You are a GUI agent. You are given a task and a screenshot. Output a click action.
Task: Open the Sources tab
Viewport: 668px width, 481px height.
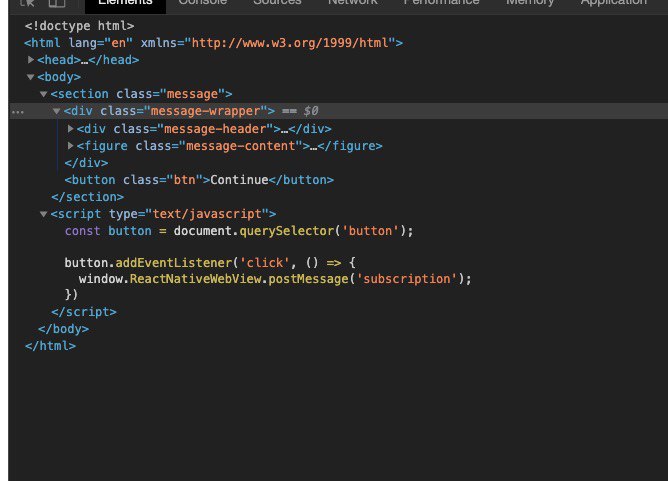pos(277,3)
